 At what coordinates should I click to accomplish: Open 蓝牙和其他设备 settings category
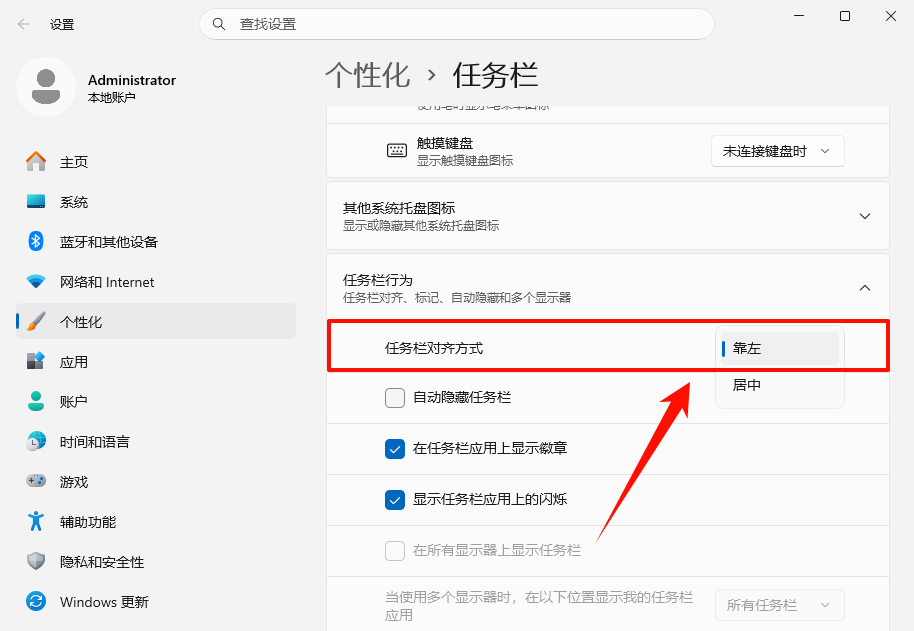pyautogui.click(x=156, y=241)
